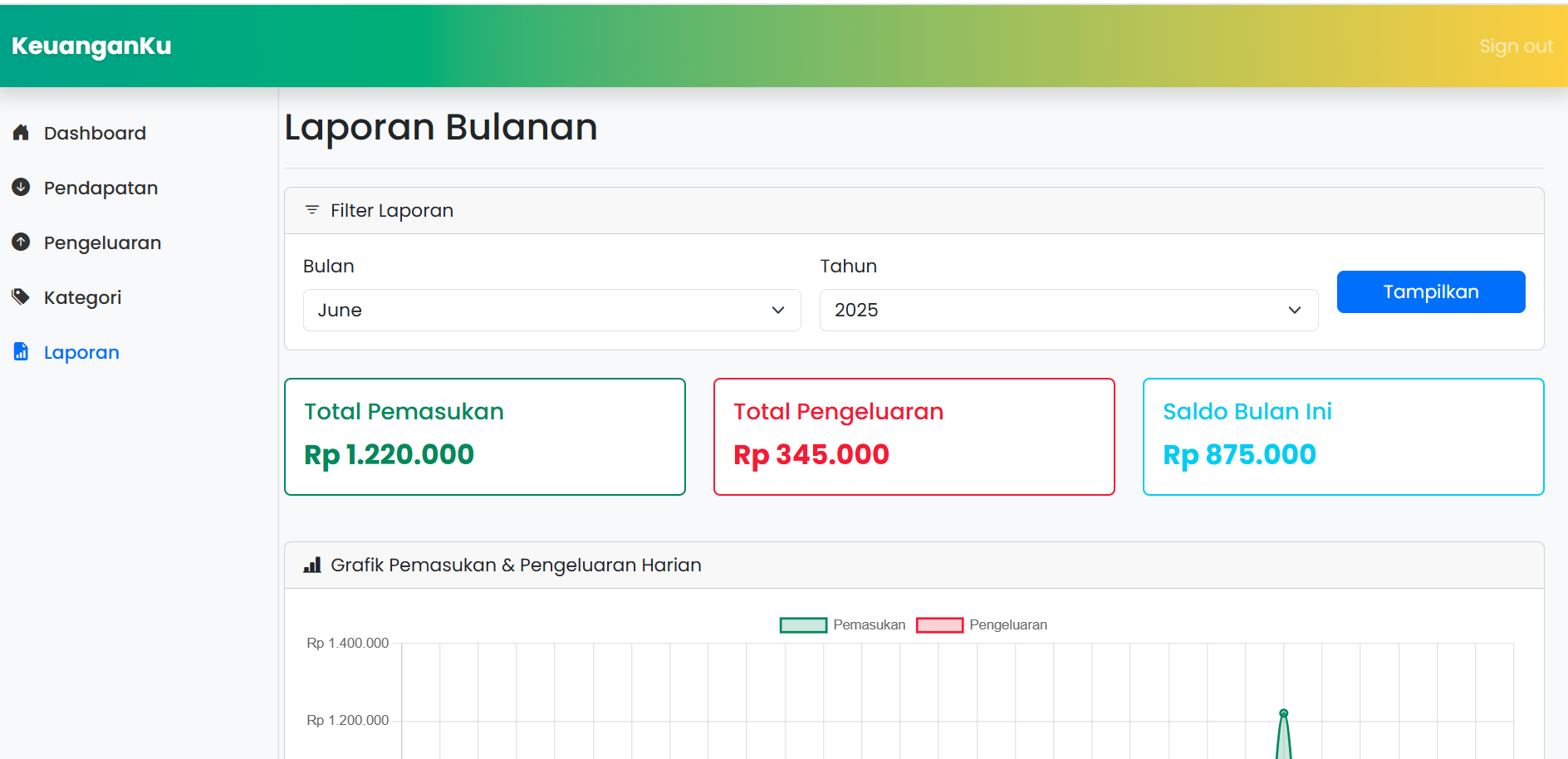The image size is (1568, 759).
Task: Click the Tahun field label
Action: (849, 266)
